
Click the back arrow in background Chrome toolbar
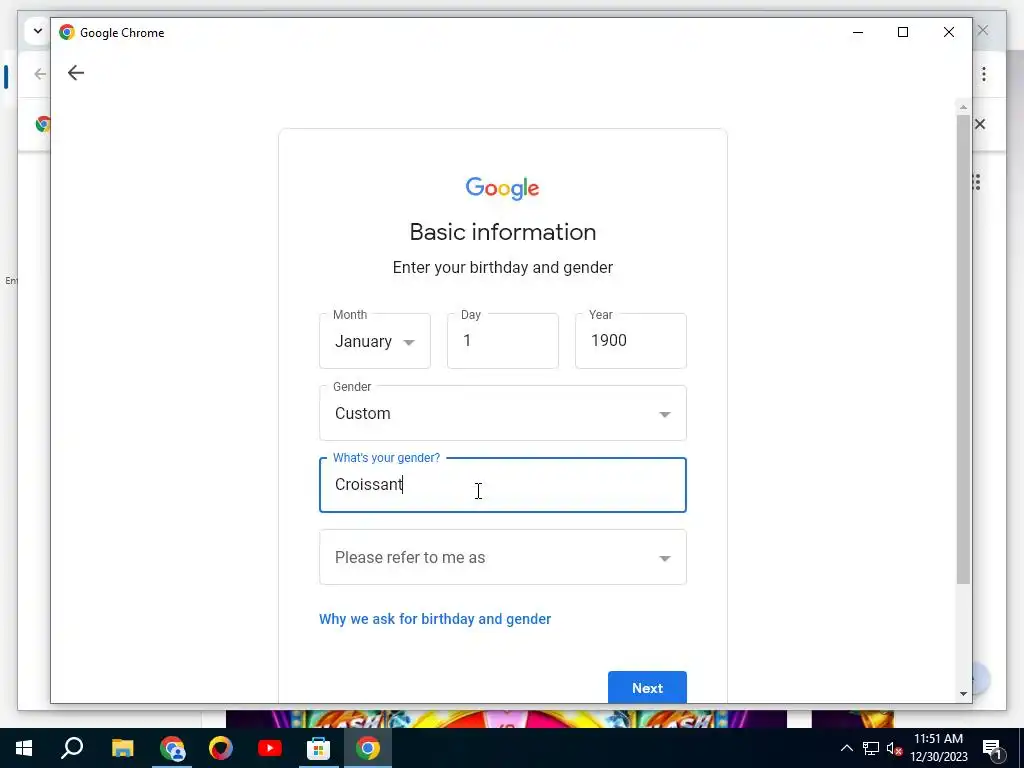40,74
